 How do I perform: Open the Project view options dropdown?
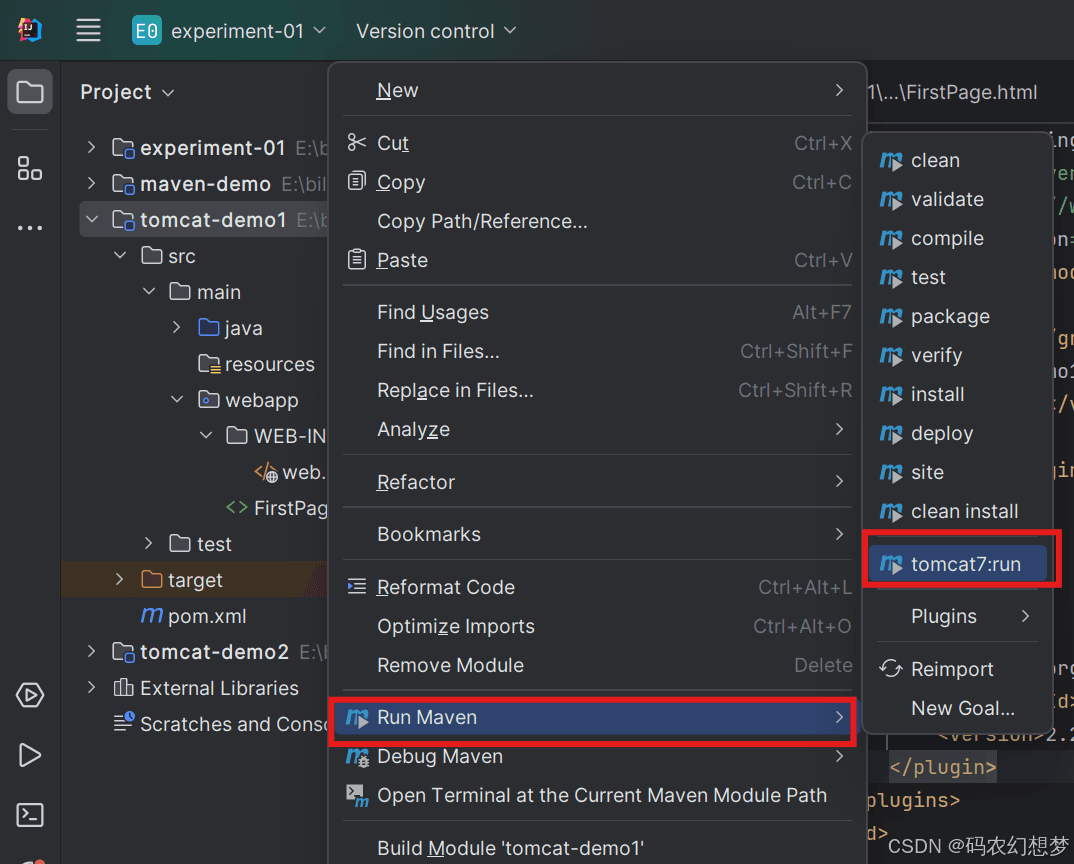[168, 93]
